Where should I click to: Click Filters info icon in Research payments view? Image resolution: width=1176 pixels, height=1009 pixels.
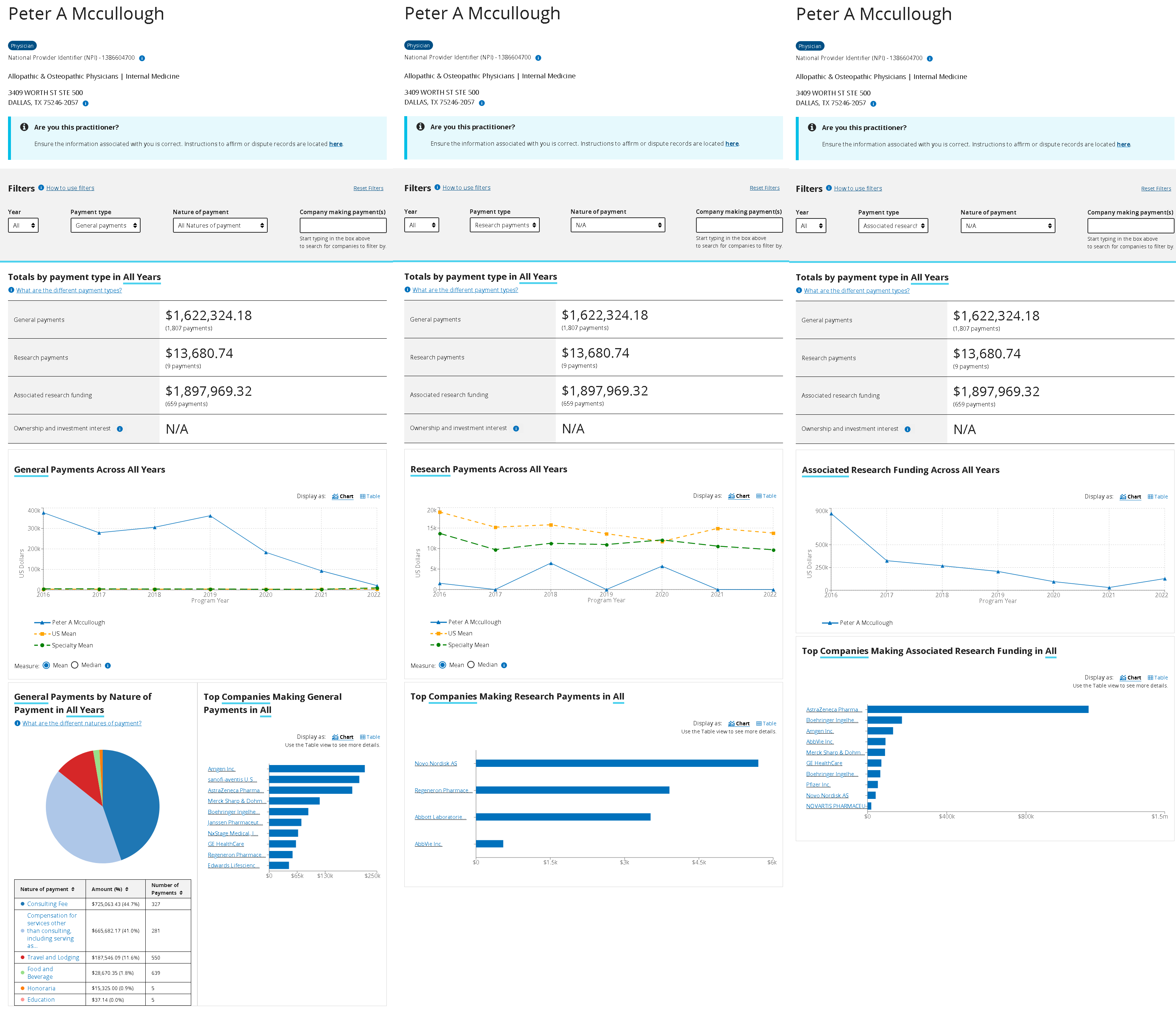tap(437, 187)
